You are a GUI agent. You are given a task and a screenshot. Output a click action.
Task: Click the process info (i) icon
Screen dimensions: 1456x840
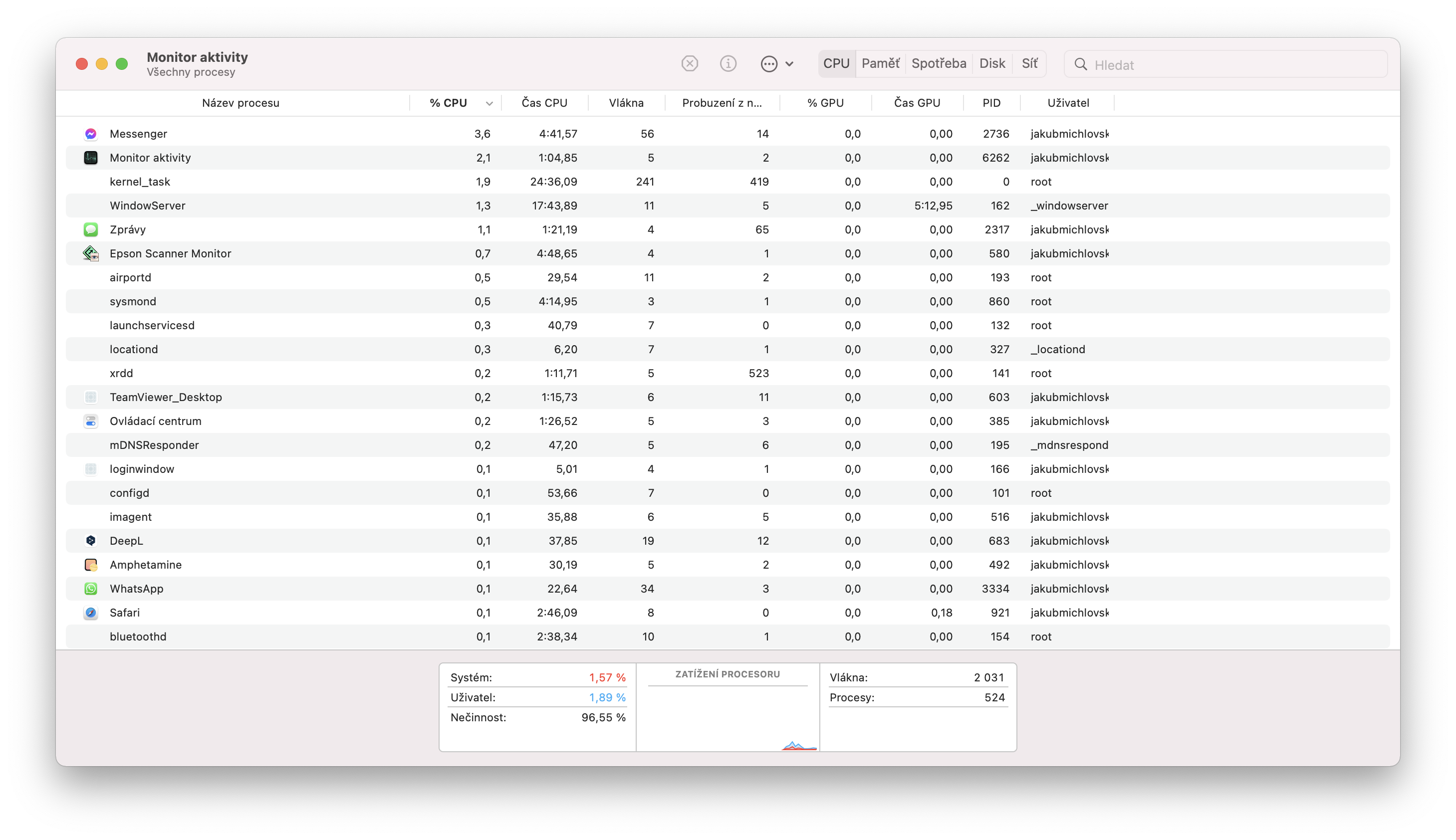pyautogui.click(x=728, y=63)
